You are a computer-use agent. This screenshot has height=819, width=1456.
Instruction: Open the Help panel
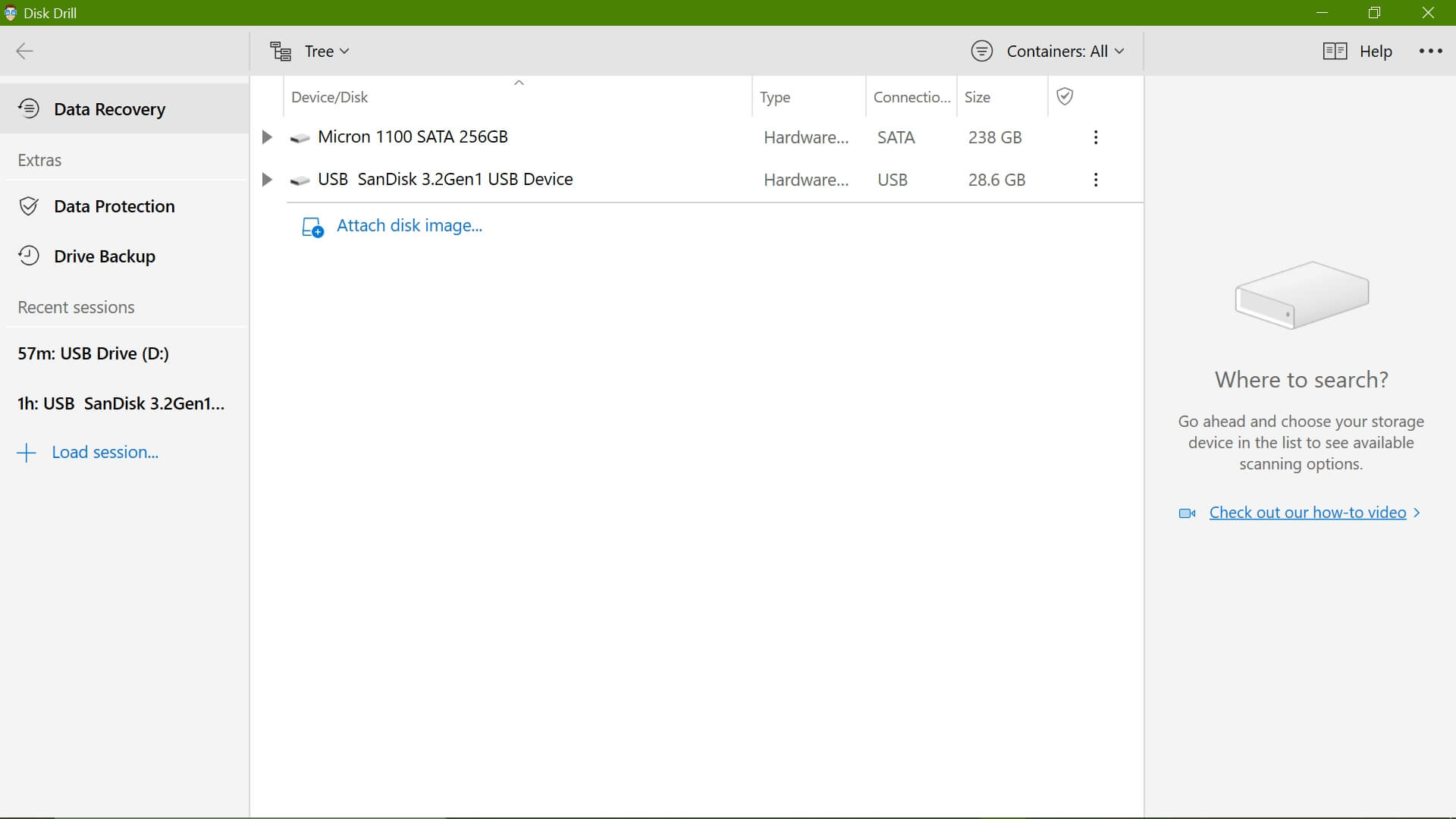[x=1376, y=51]
